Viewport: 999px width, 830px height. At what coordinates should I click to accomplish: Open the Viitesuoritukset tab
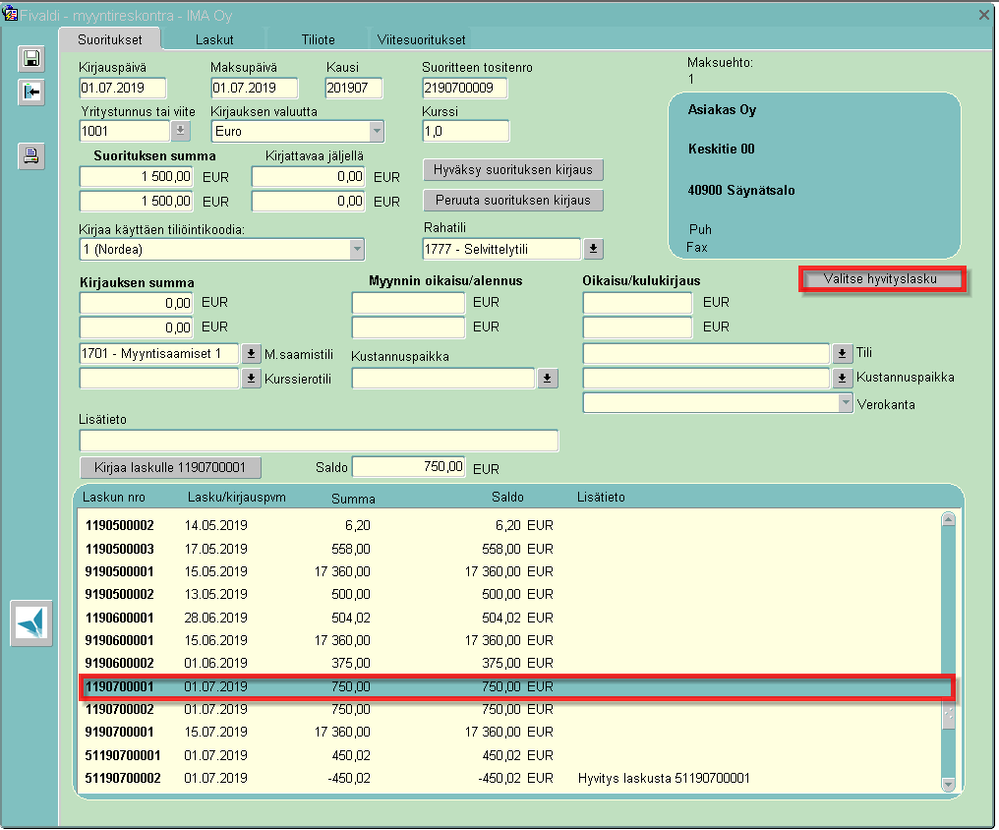point(421,39)
